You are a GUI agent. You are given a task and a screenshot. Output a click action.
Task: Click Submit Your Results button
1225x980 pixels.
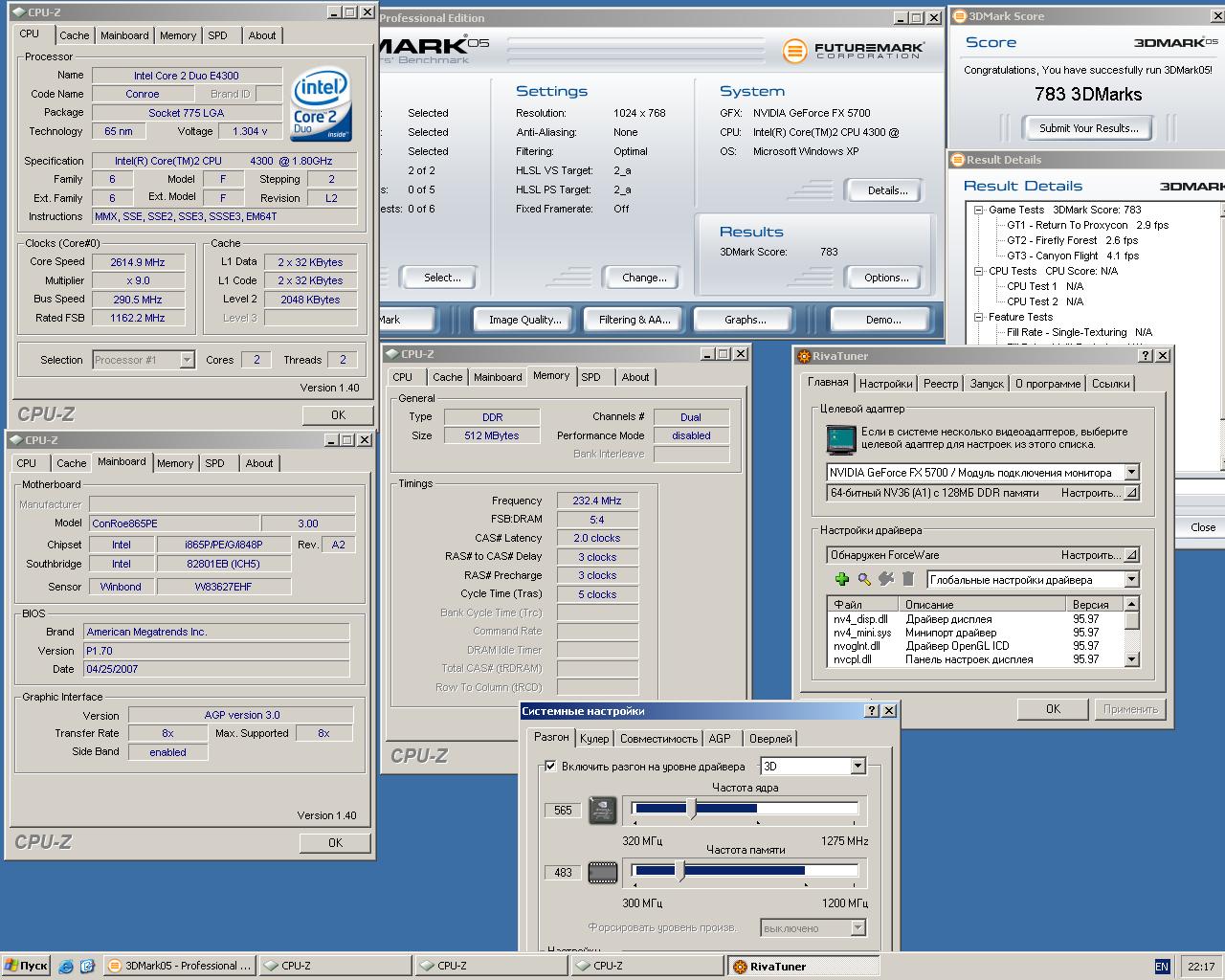click(x=1088, y=128)
